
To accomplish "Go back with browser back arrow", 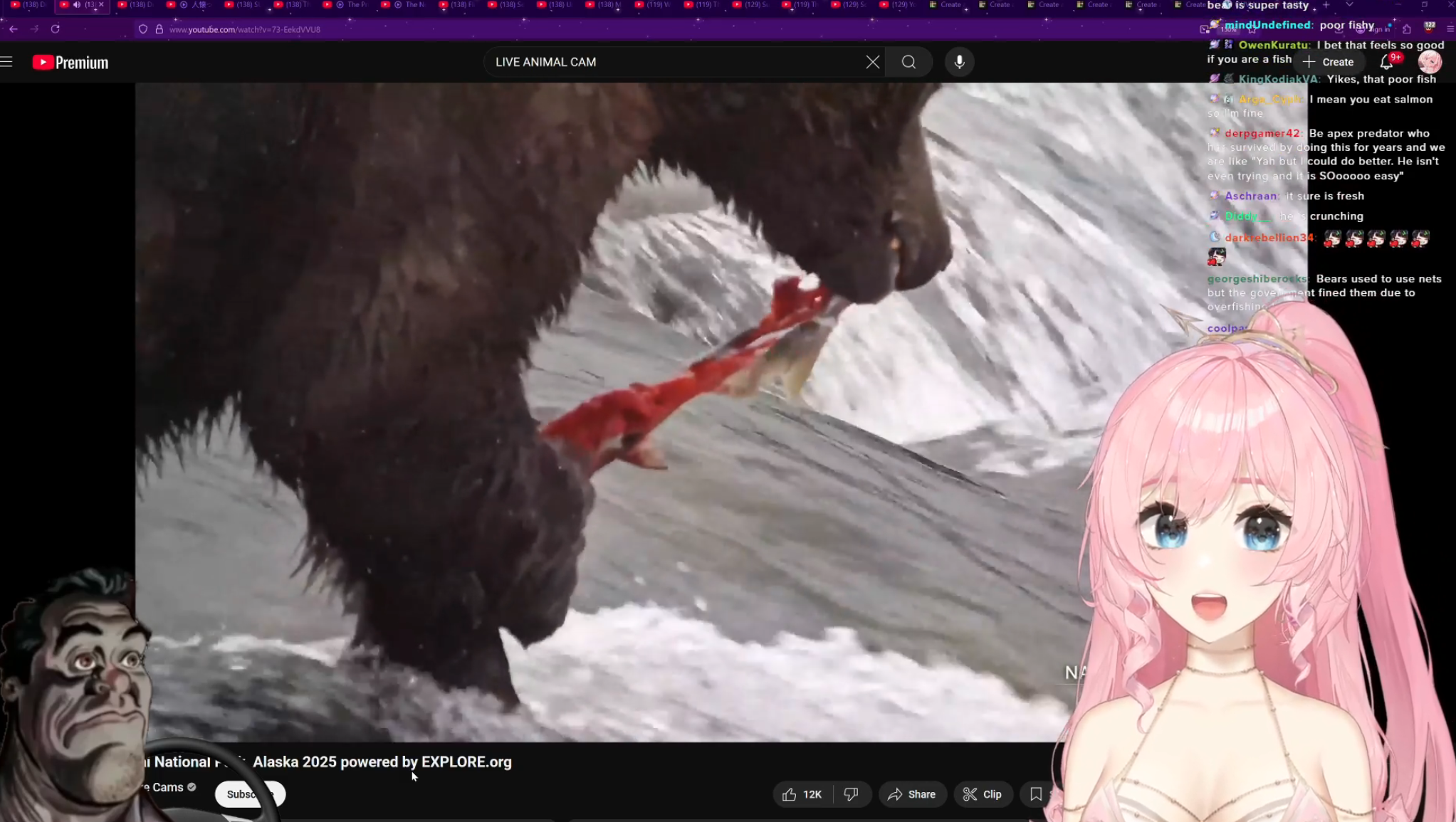I will tap(14, 29).
